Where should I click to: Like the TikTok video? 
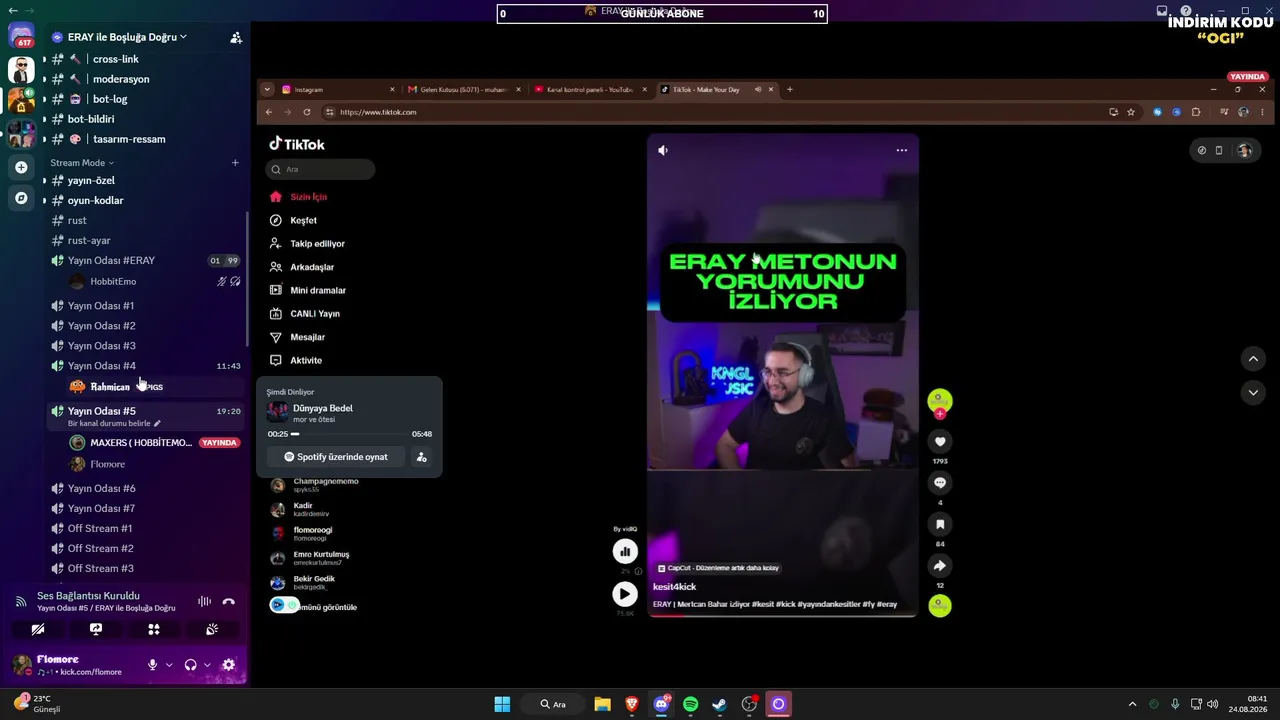(940, 441)
